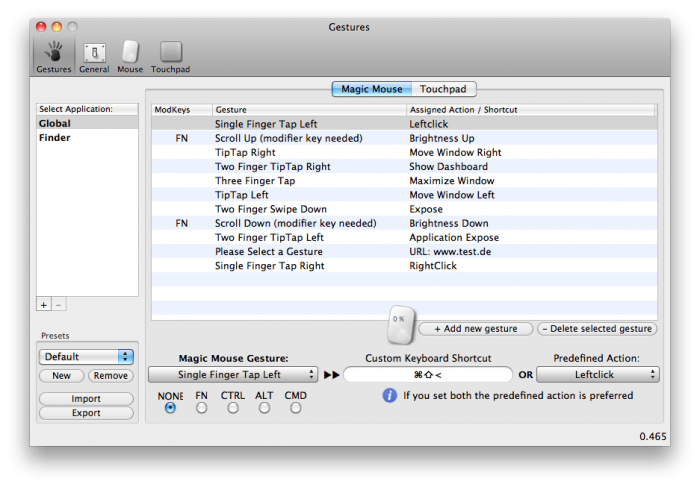Switch to the Magic Mouse tab
700x487 pixels.
pos(371,89)
